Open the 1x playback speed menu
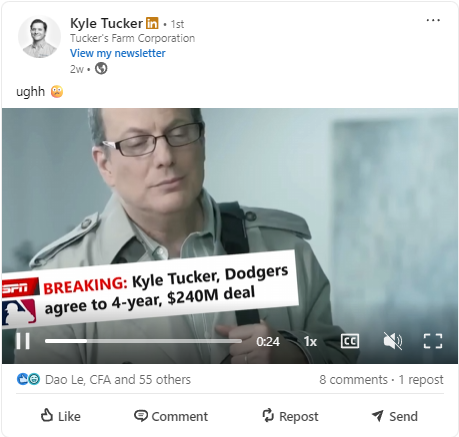This screenshot has width=459, height=437. 310,341
